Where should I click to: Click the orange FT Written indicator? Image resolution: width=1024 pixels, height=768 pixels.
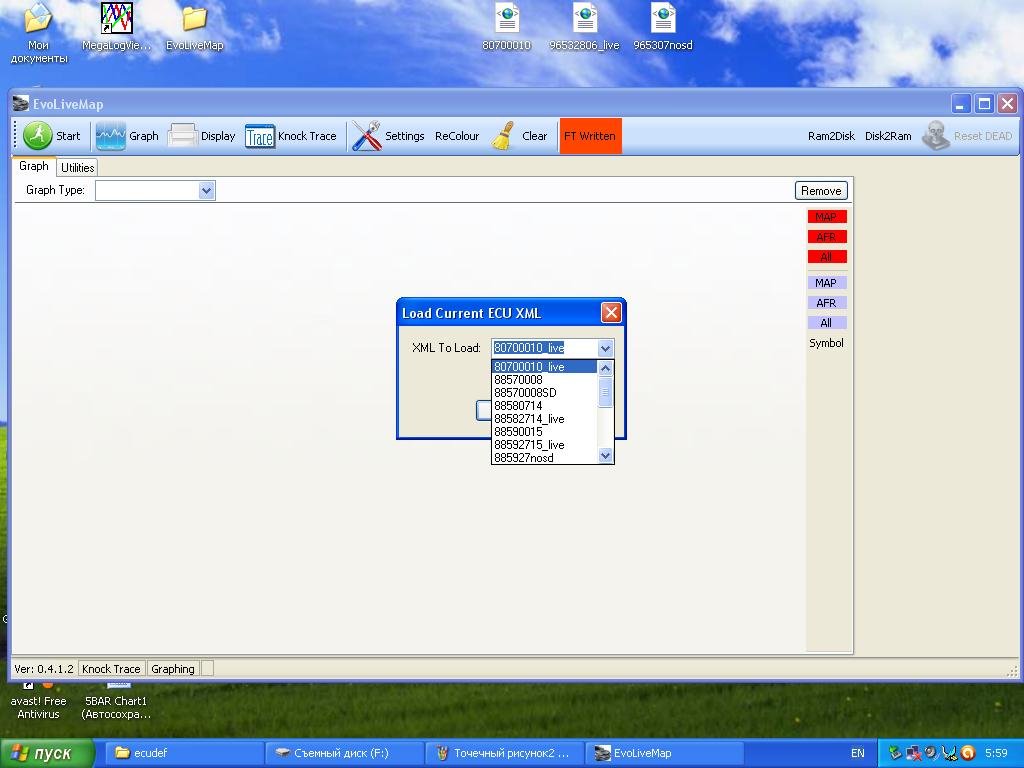[x=590, y=136]
